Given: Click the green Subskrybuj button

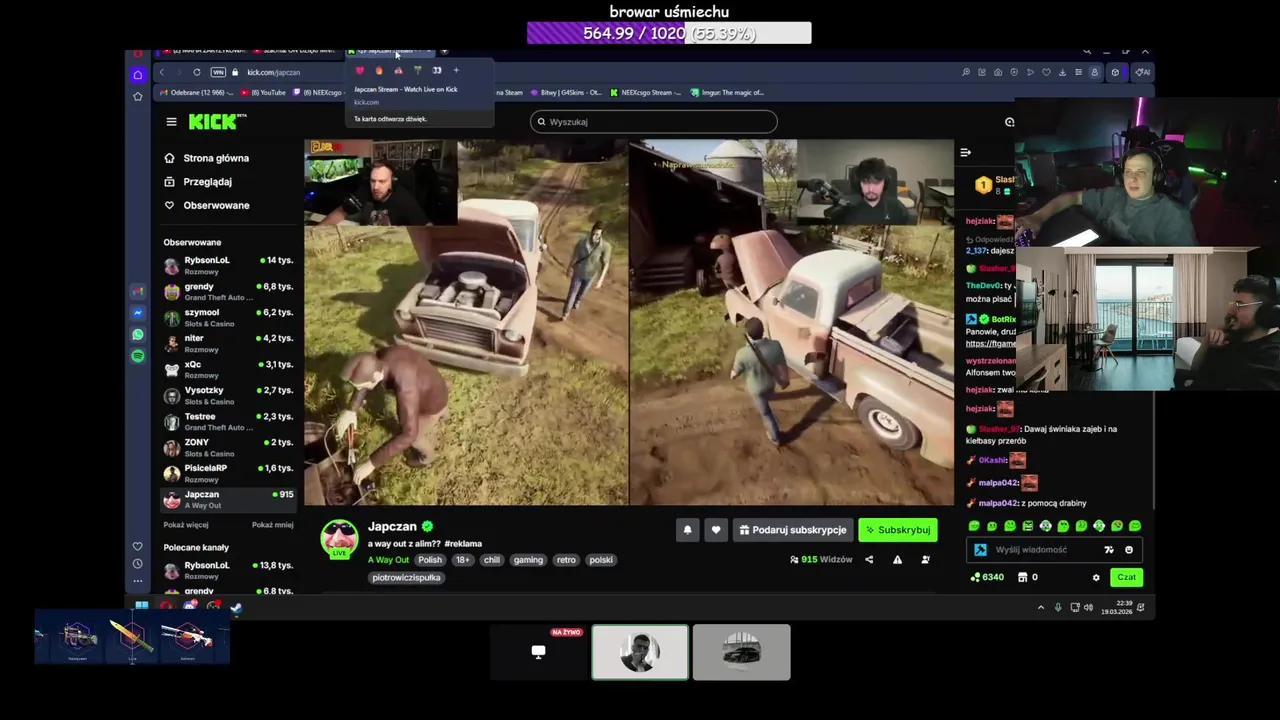Looking at the screenshot, I should (x=898, y=530).
